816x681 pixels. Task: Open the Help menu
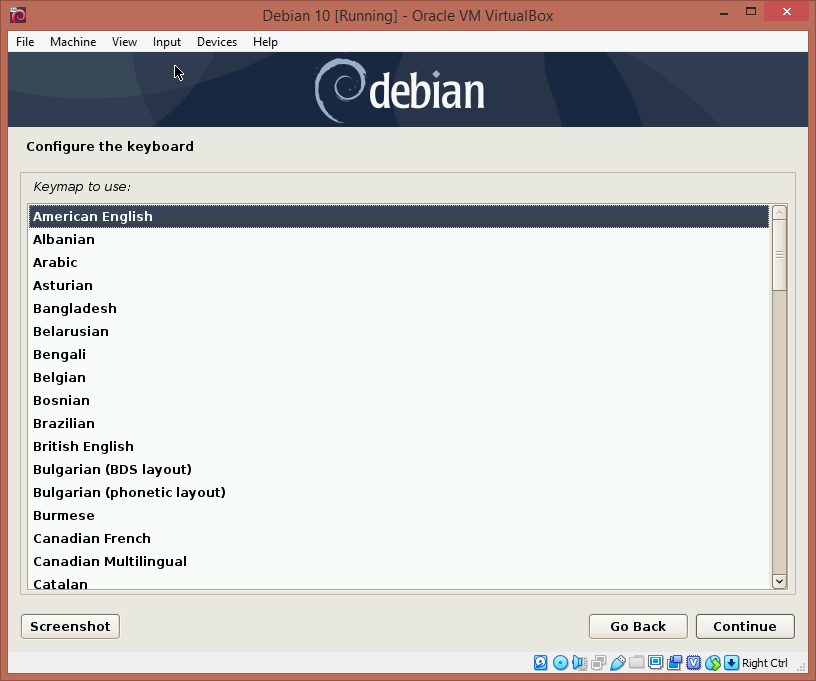(x=265, y=42)
